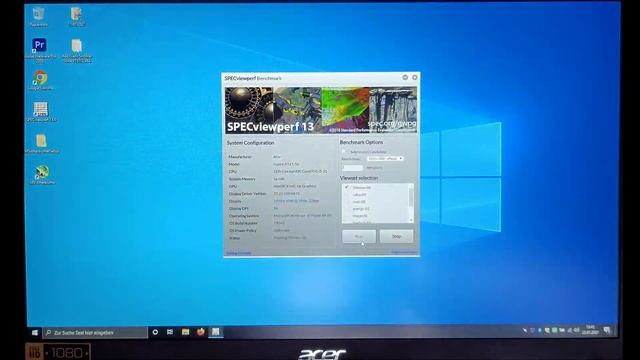Select the folder icon below the SPECviewperf shortcut
Image resolution: width=640 pixels, height=360 pixels.
pos(41,143)
